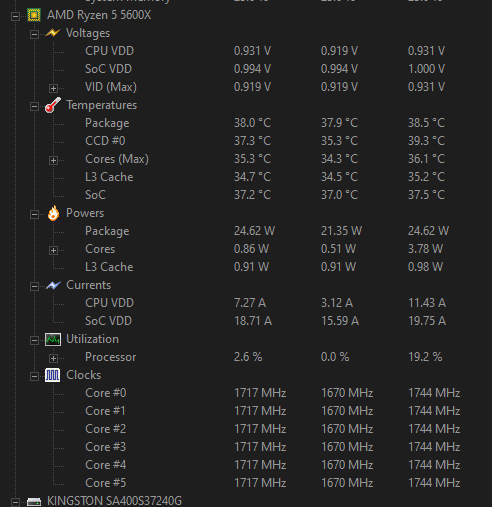Collapse the Utilization section
Viewport: 492px width, 507px height.
[x=34, y=340]
